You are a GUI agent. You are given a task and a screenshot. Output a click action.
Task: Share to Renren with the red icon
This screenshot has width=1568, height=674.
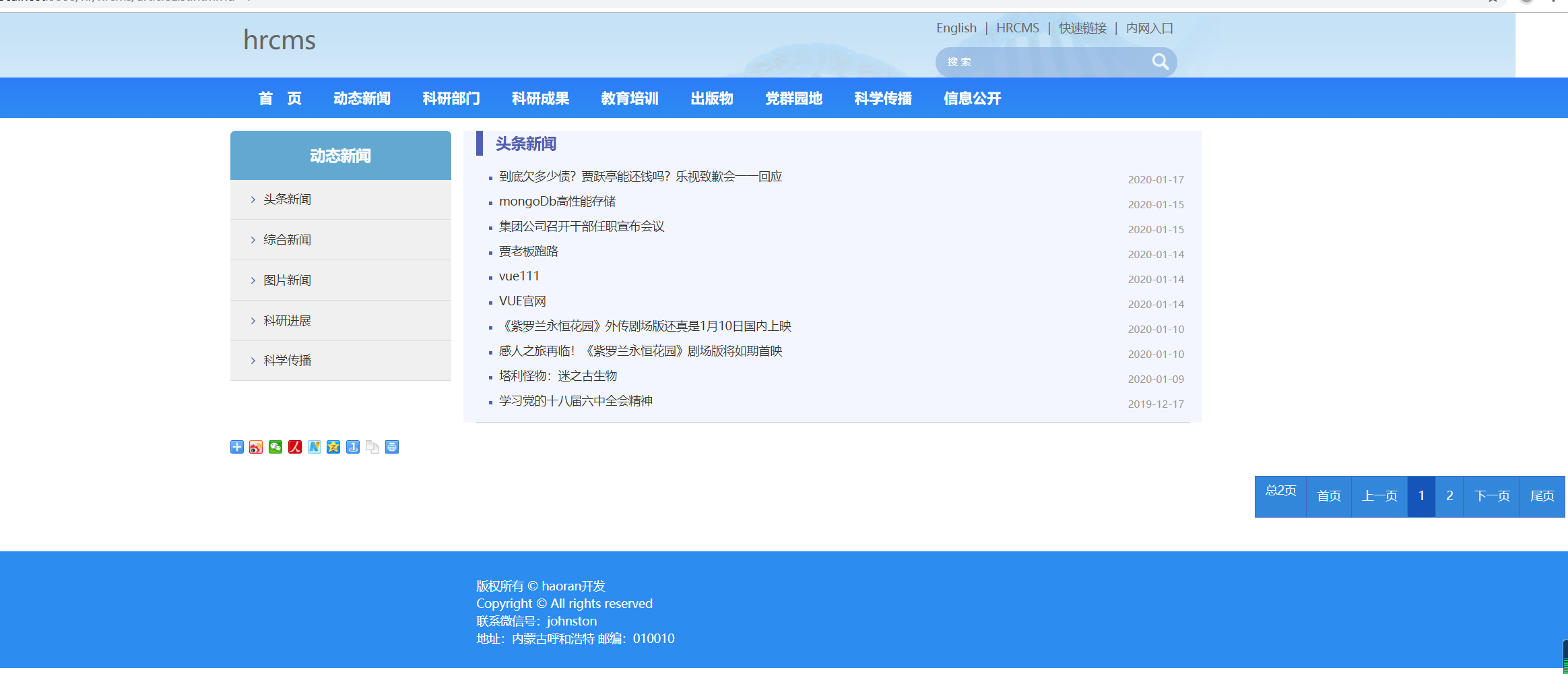[x=294, y=447]
